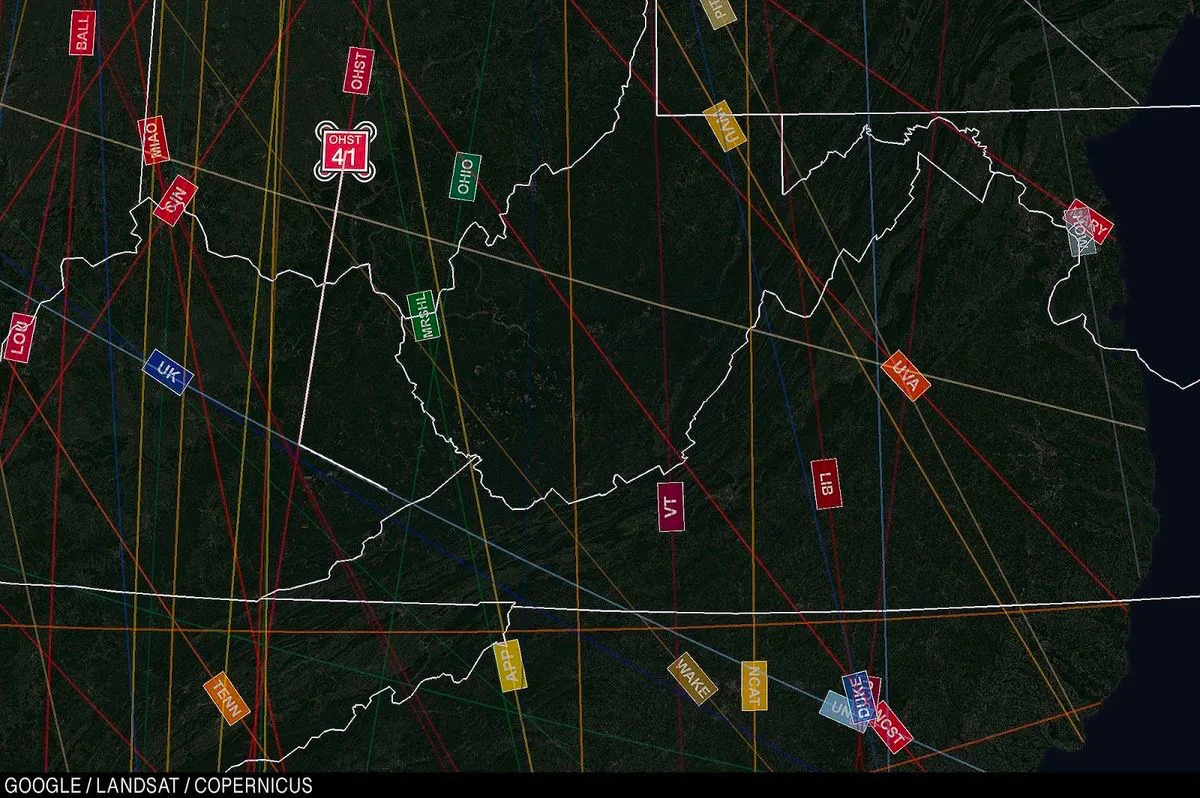Pick the CIN marker on the map

(175, 200)
